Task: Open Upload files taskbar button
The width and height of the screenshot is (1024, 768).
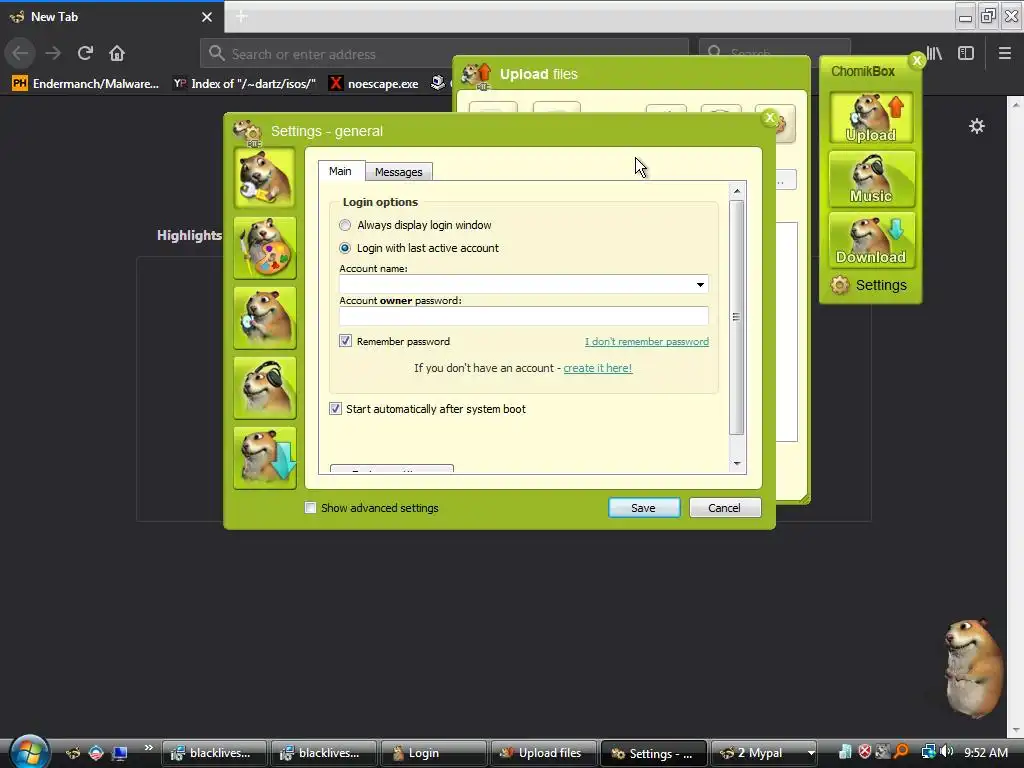Action: 543,753
